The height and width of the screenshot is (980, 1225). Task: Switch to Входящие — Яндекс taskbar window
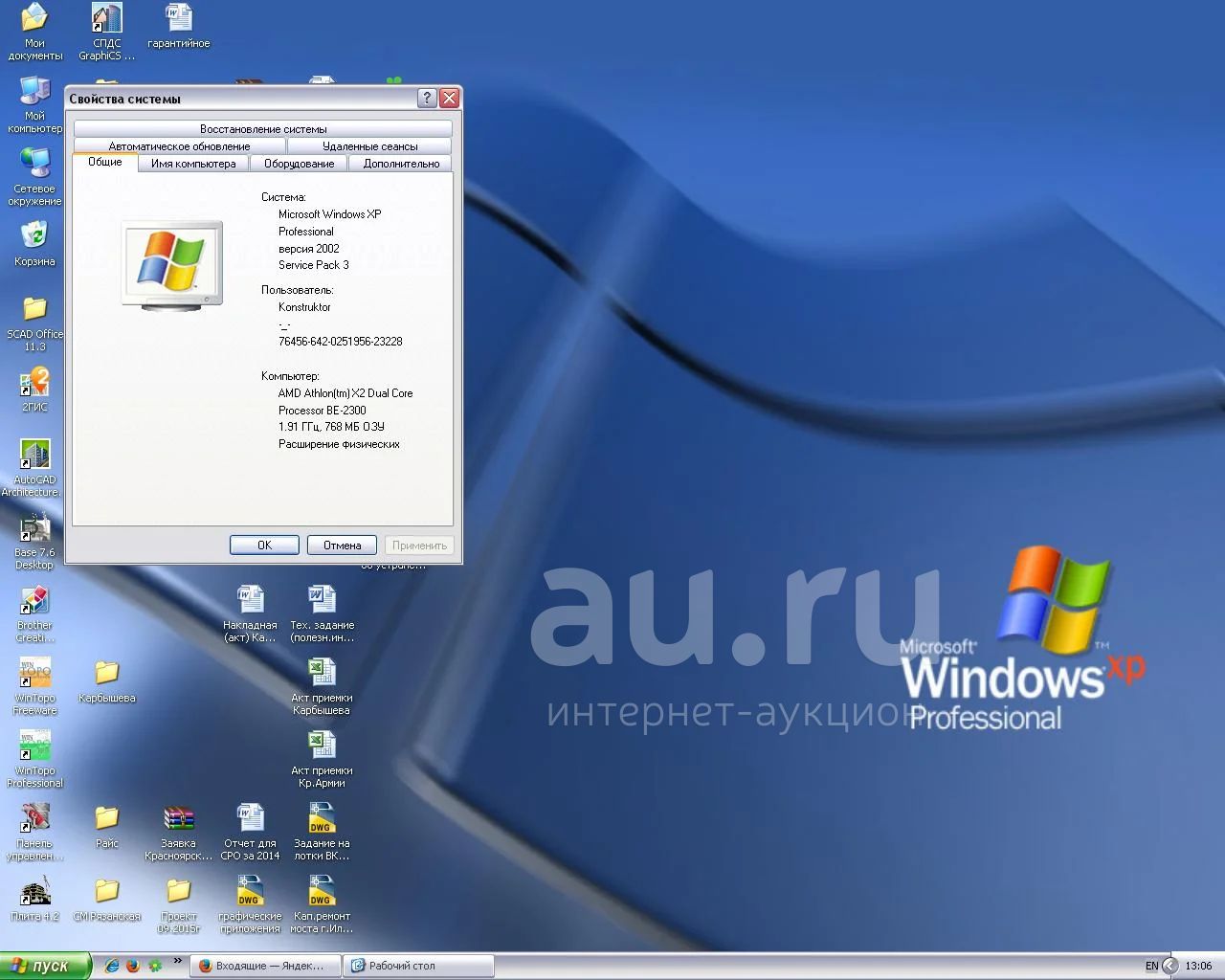[266, 966]
